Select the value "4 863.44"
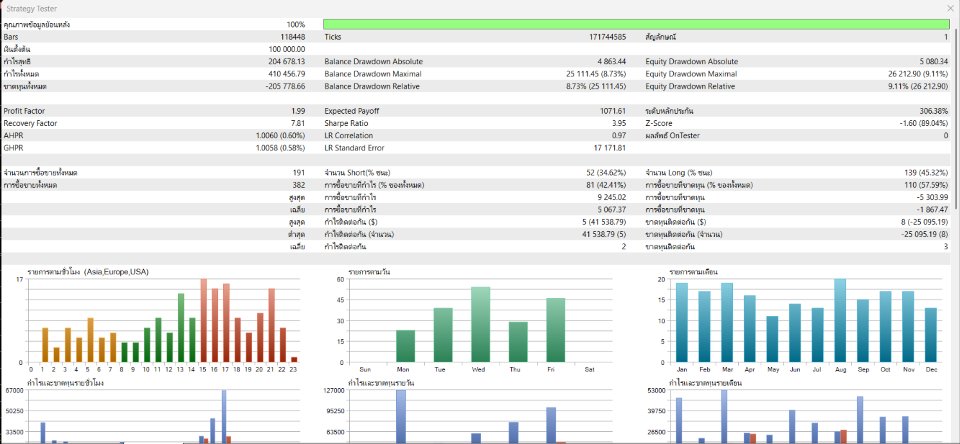This screenshot has height=444, width=960. [612, 61]
